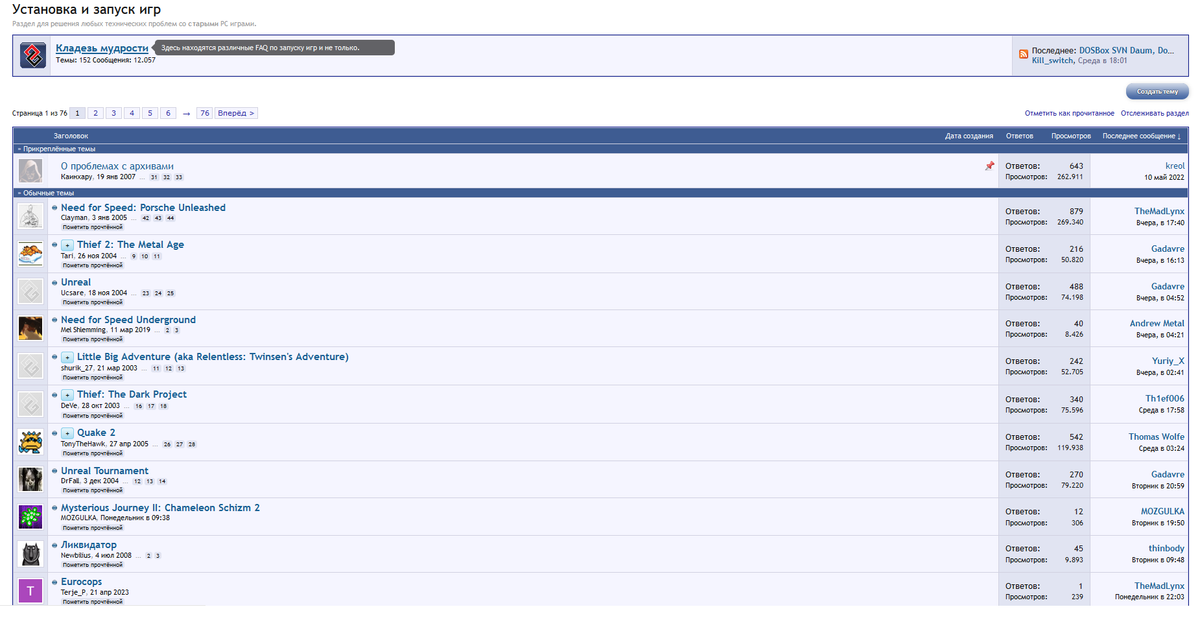Go to page 6 of the thread list
This screenshot has height=617, width=1200.
[x=169, y=113]
